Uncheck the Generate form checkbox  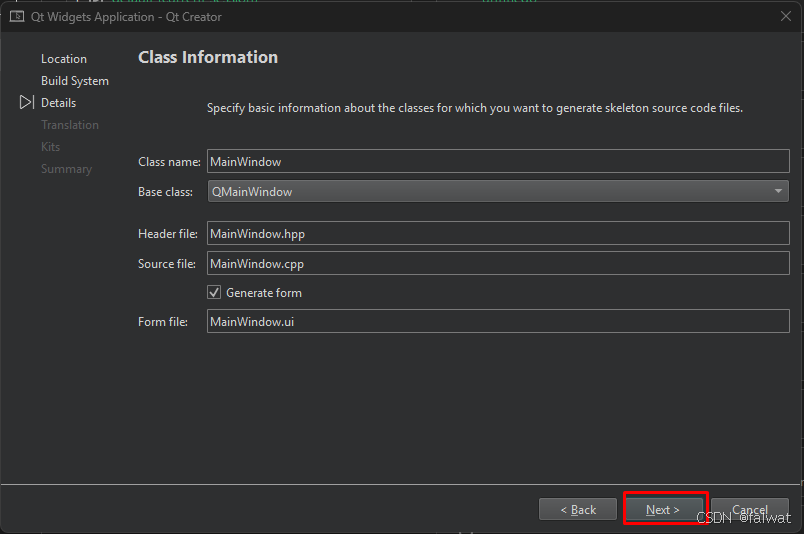(214, 292)
